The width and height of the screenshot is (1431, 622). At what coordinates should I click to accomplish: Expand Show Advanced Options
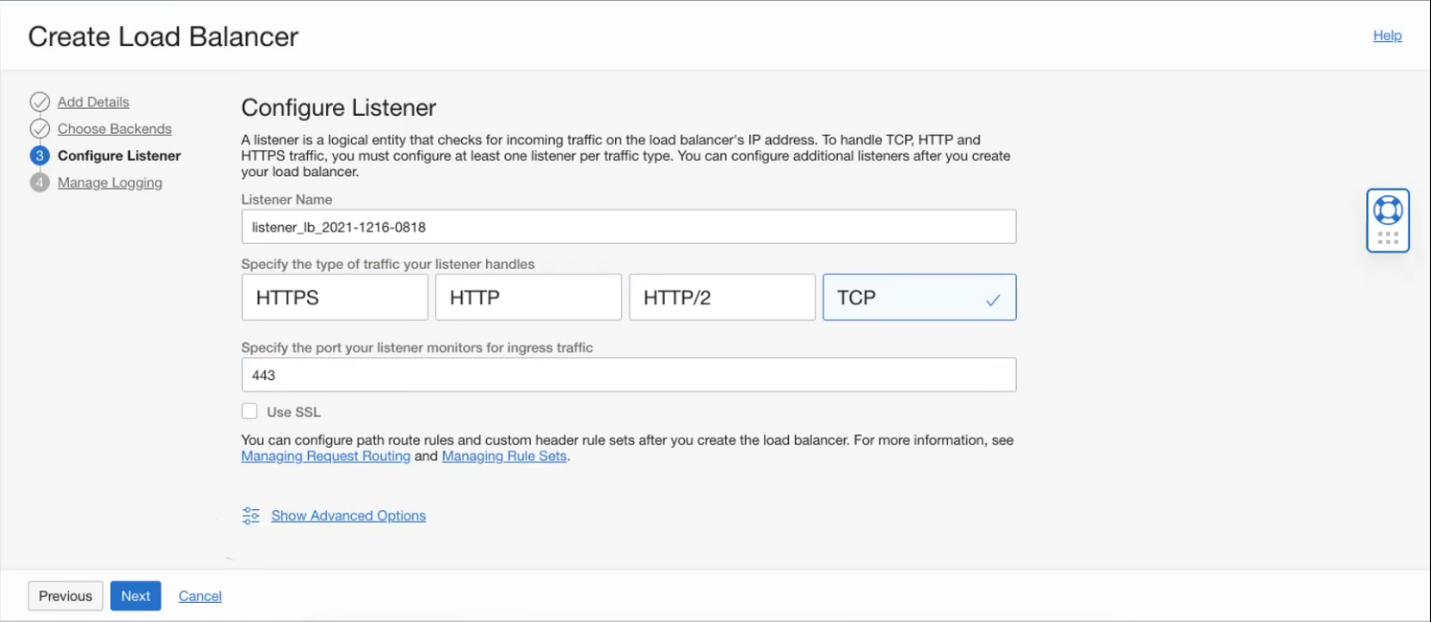pyautogui.click(x=348, y=516)
